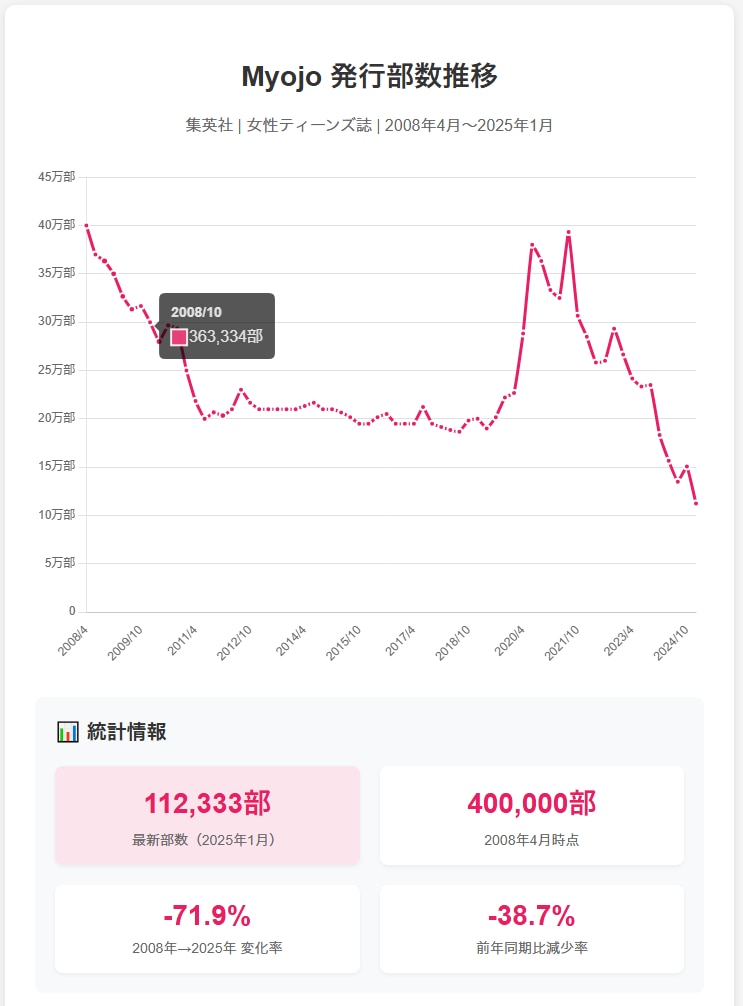Viewport: 743px width, 1006px height.
Task: Click the 2008/4 x-axis label
Action: click(x=75, y=642)
